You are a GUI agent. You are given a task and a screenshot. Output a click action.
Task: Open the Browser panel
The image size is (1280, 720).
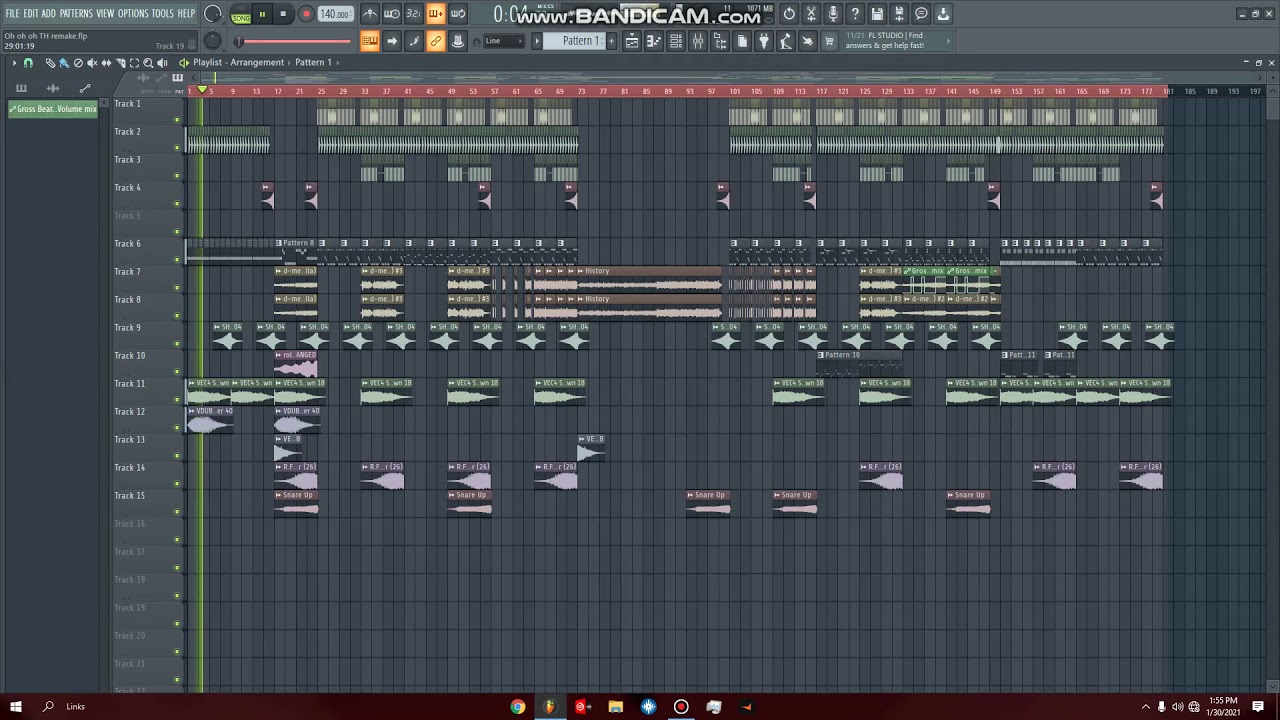pos(720,41)
